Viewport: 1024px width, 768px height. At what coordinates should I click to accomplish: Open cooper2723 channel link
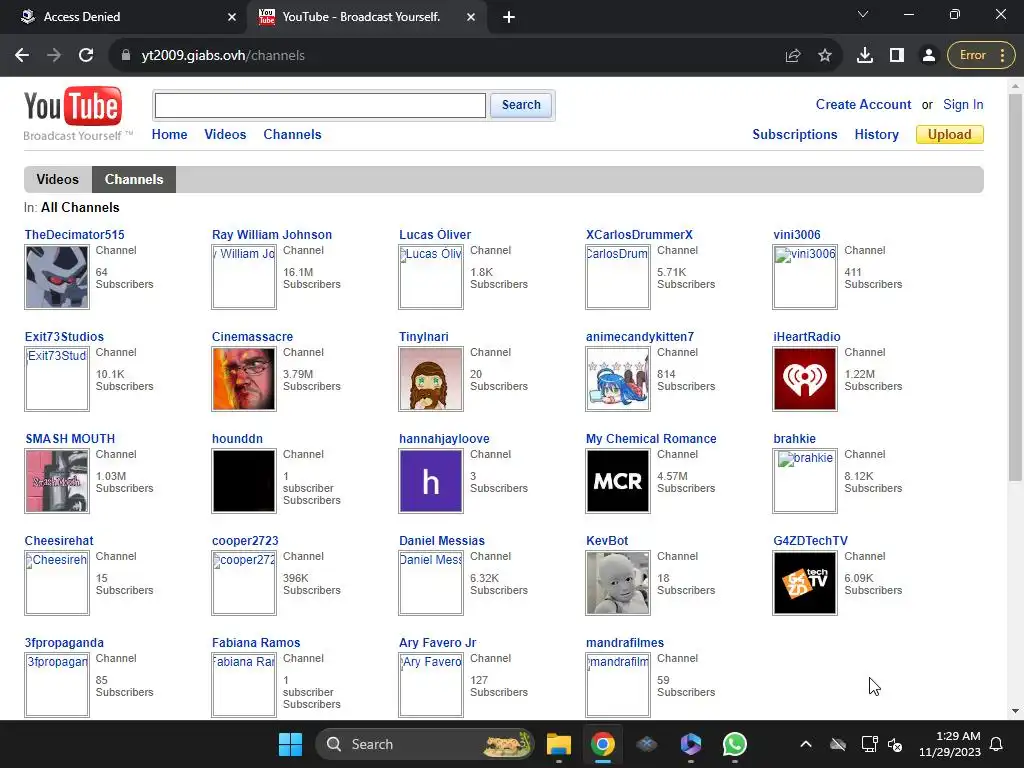245,540
